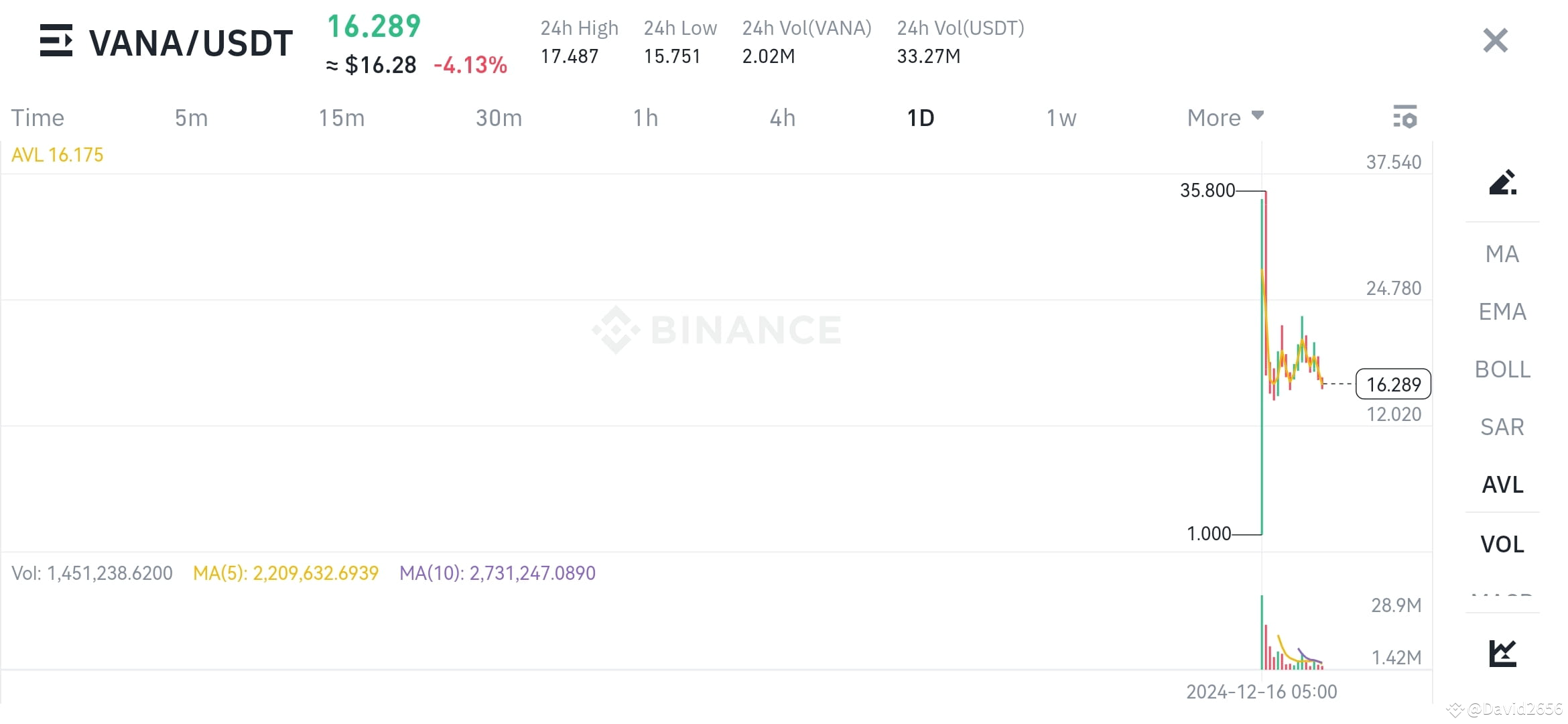Switch to the 1h timeframe tab

[645, 117]
